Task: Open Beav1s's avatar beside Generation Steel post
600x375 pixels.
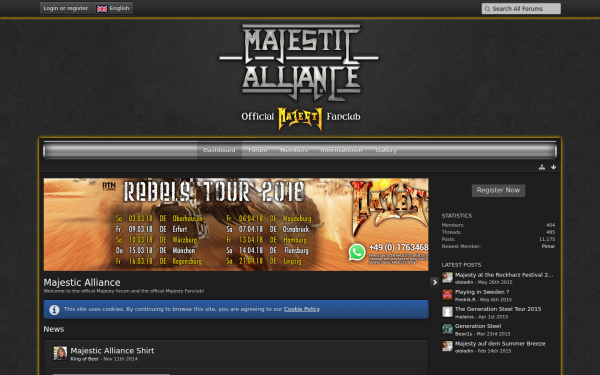Action: click(x=447, y=329)
